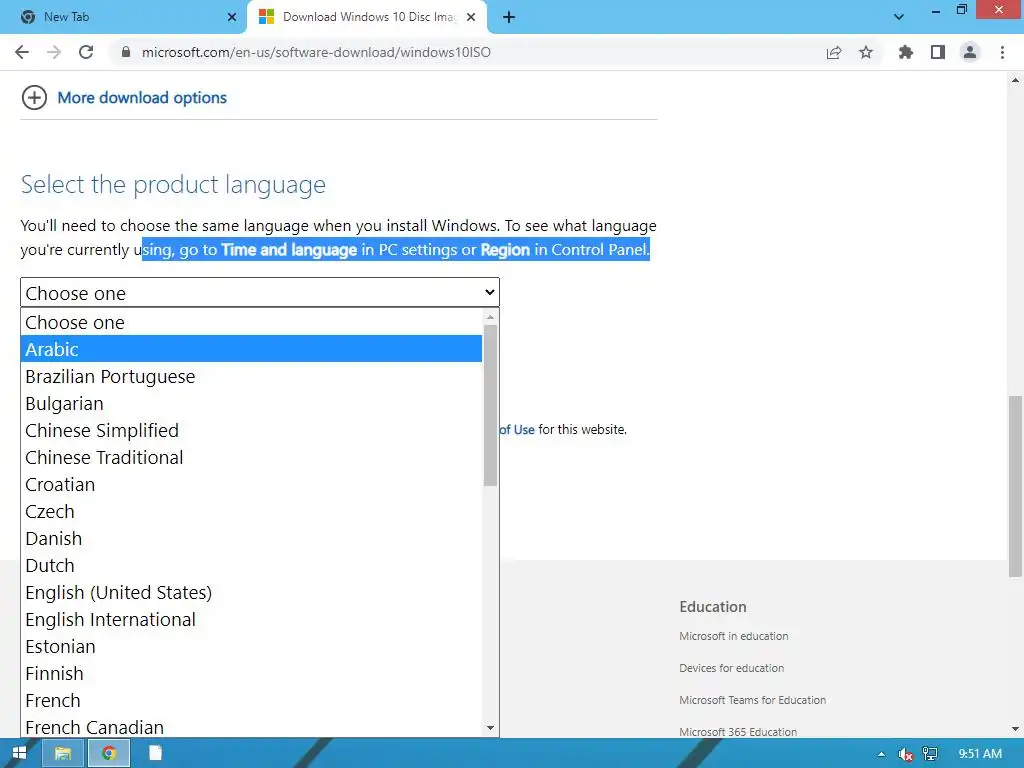
Task: Click the forward navigation arrow
Action: (54, 52)
